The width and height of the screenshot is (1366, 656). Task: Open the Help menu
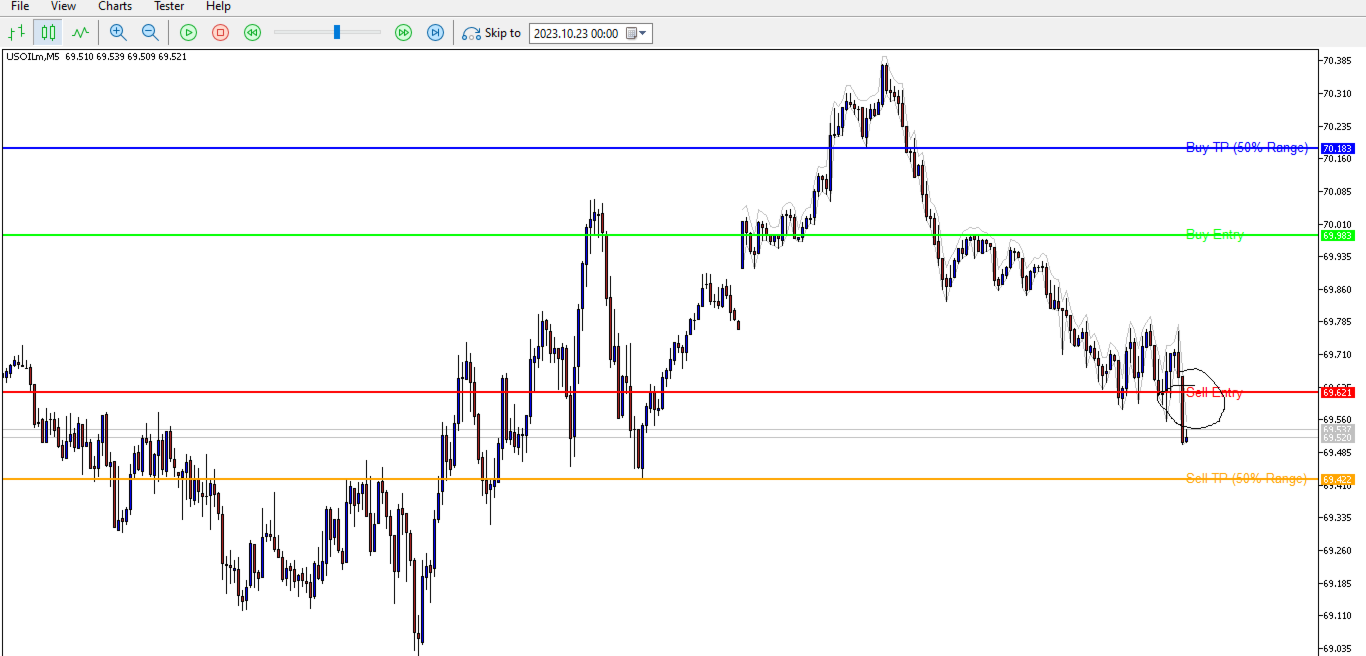coord(218,6)
